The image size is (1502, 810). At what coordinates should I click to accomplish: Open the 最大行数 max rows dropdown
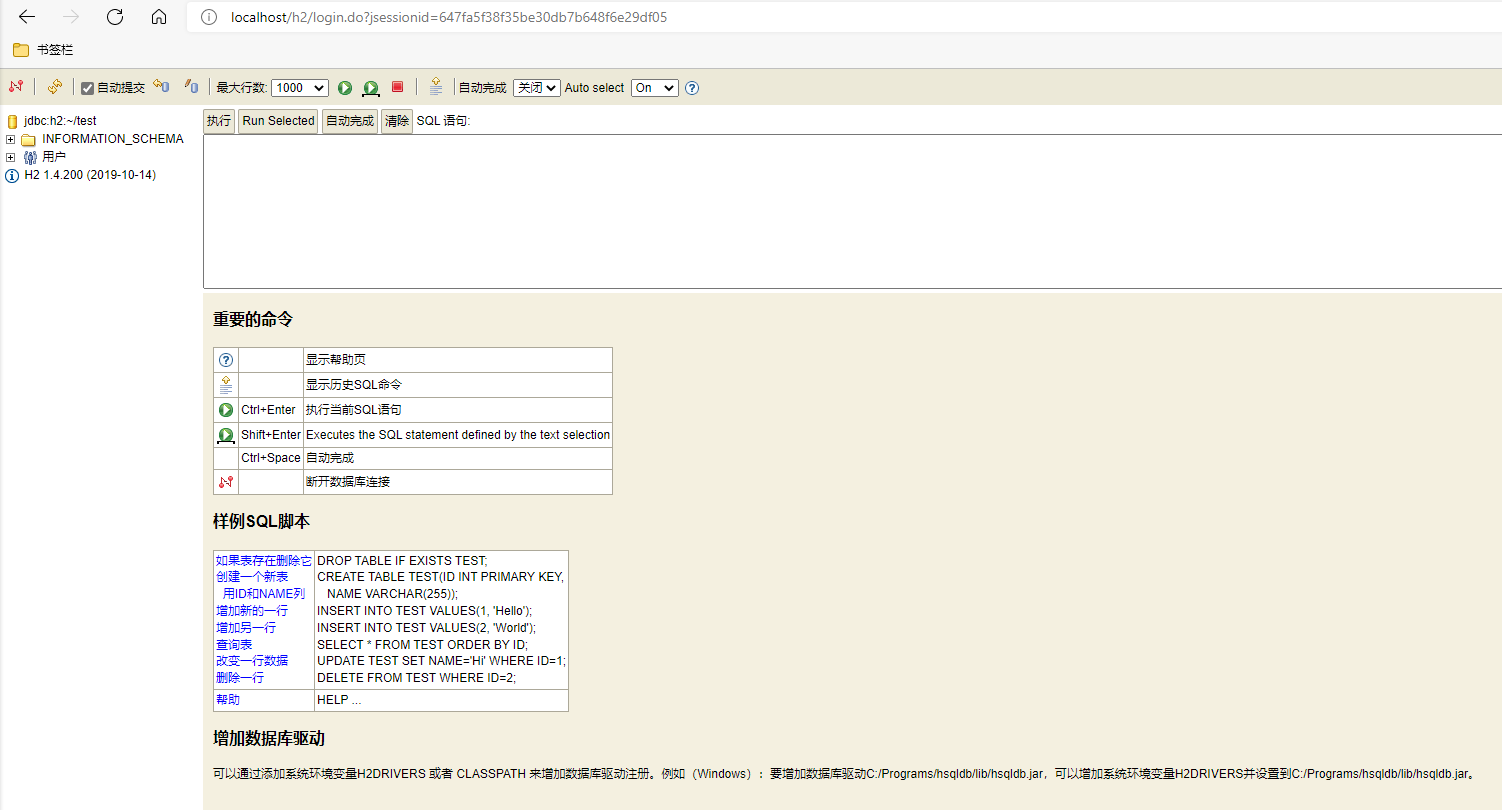click(299, 87)
